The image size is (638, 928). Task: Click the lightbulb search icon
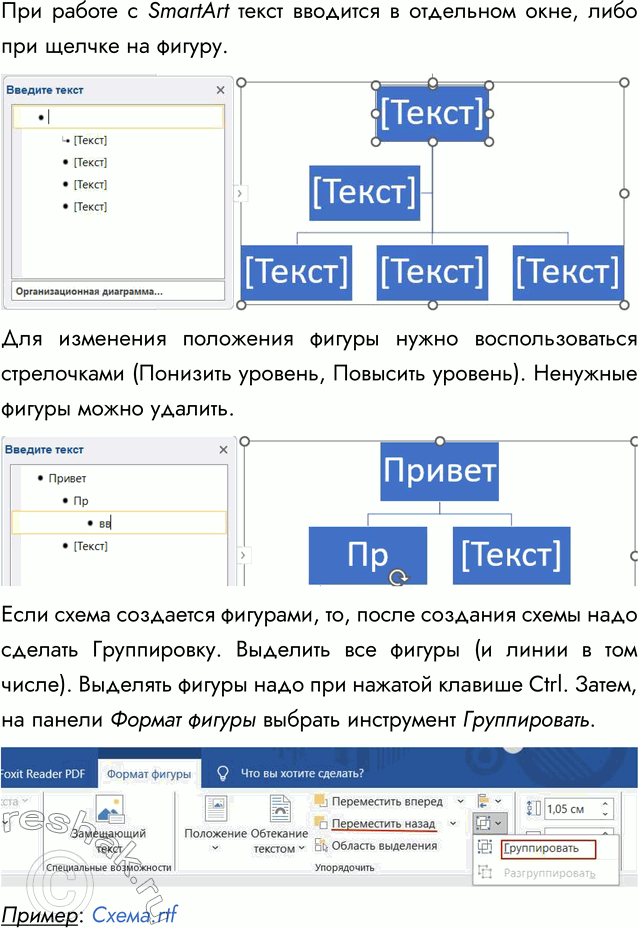[x=222, y=774]
